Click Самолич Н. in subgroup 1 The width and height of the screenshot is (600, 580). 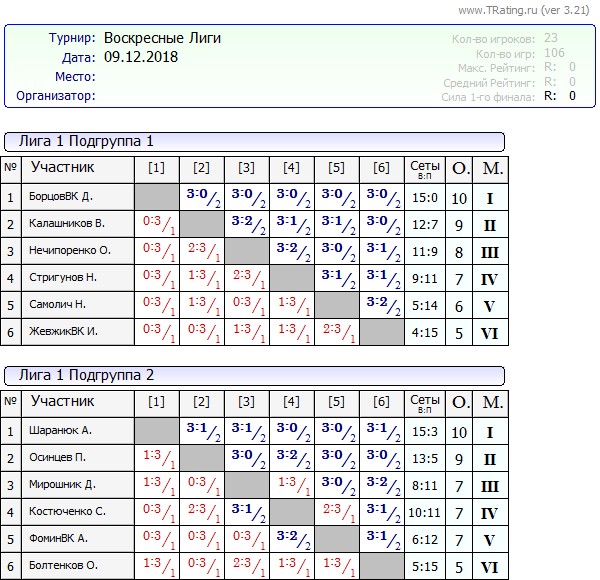click(58, 305)
